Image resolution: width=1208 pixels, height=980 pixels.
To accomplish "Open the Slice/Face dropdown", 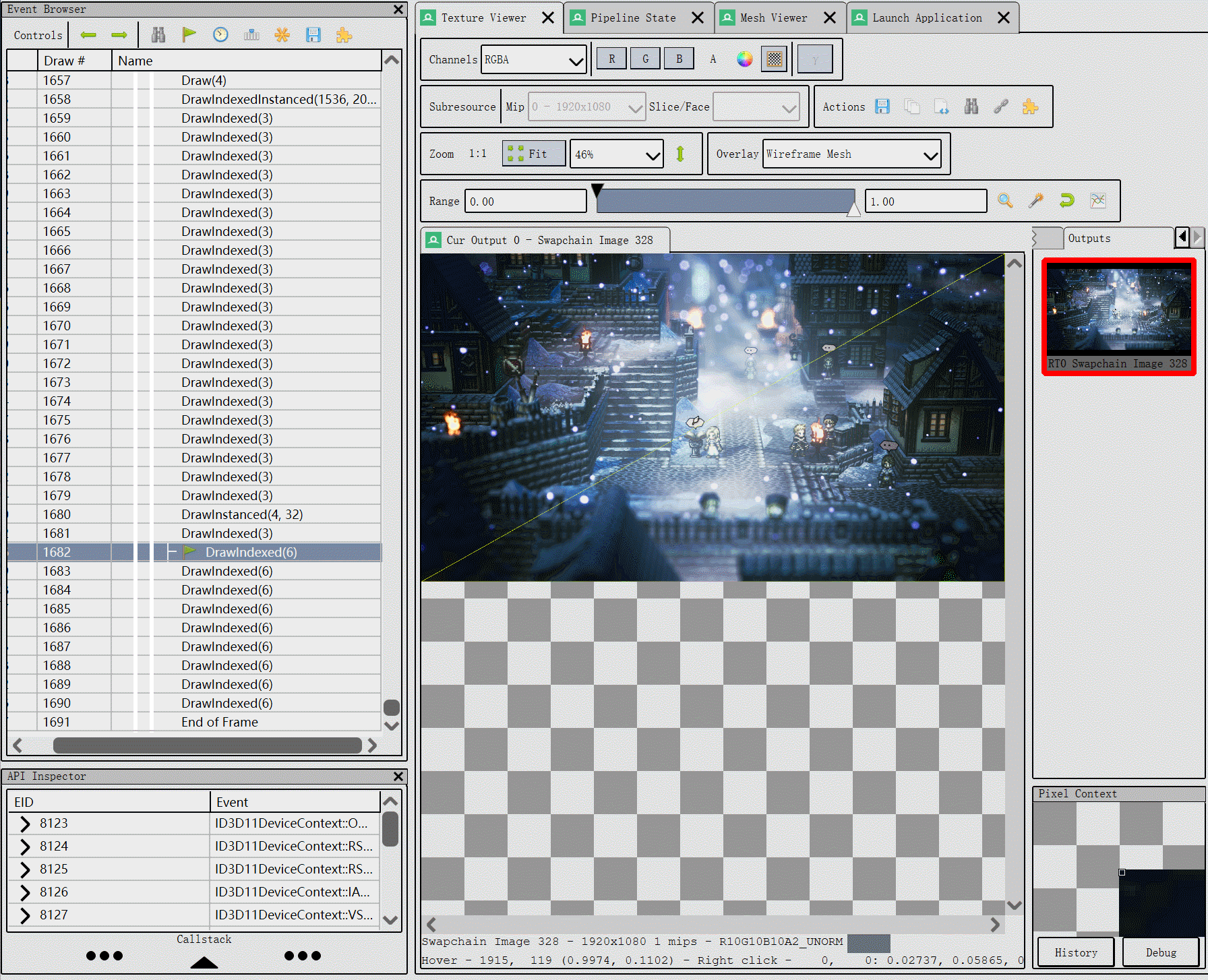I will 756,107.
